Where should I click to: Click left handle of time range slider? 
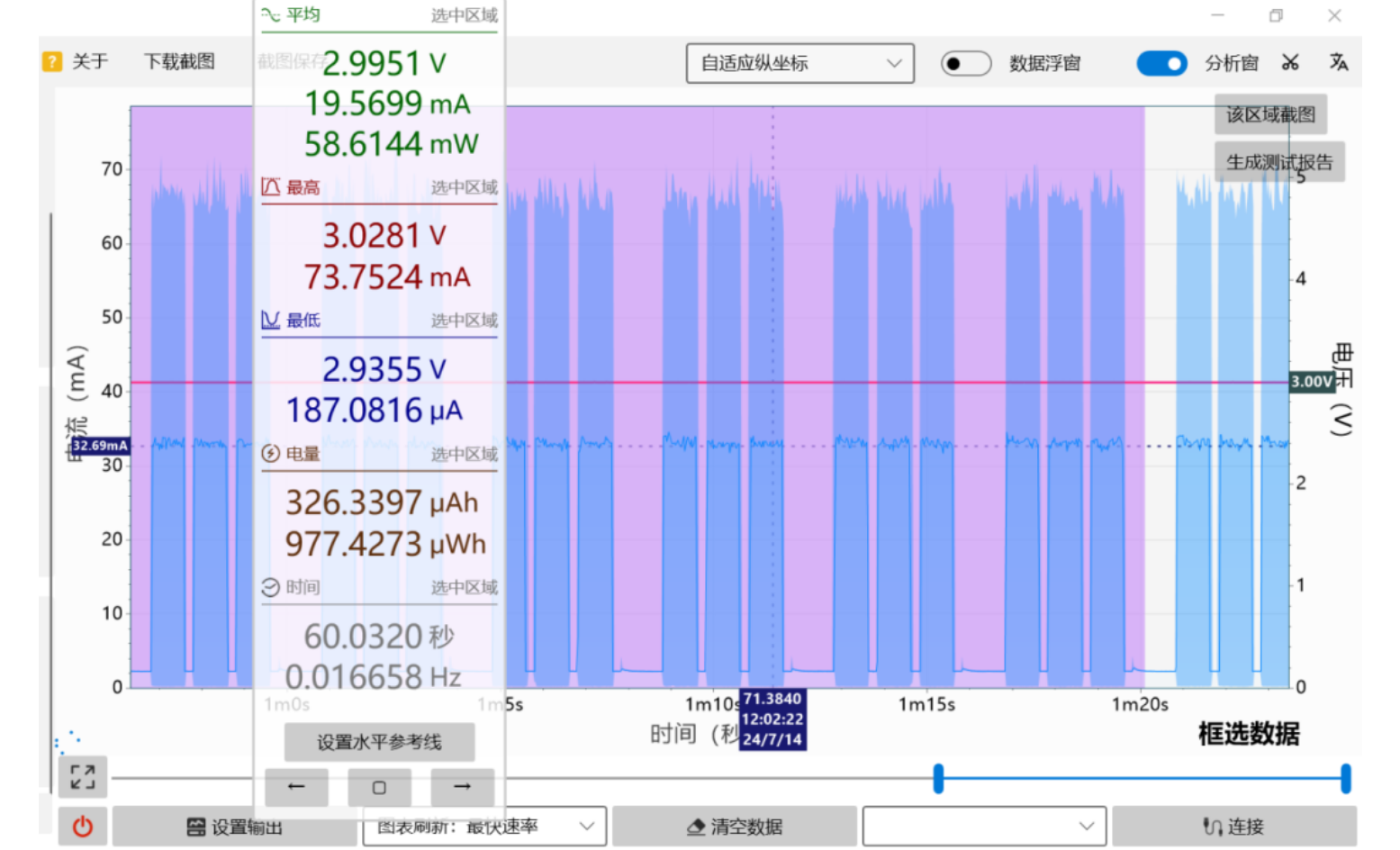pyautogui.click(x=938, y=778)
